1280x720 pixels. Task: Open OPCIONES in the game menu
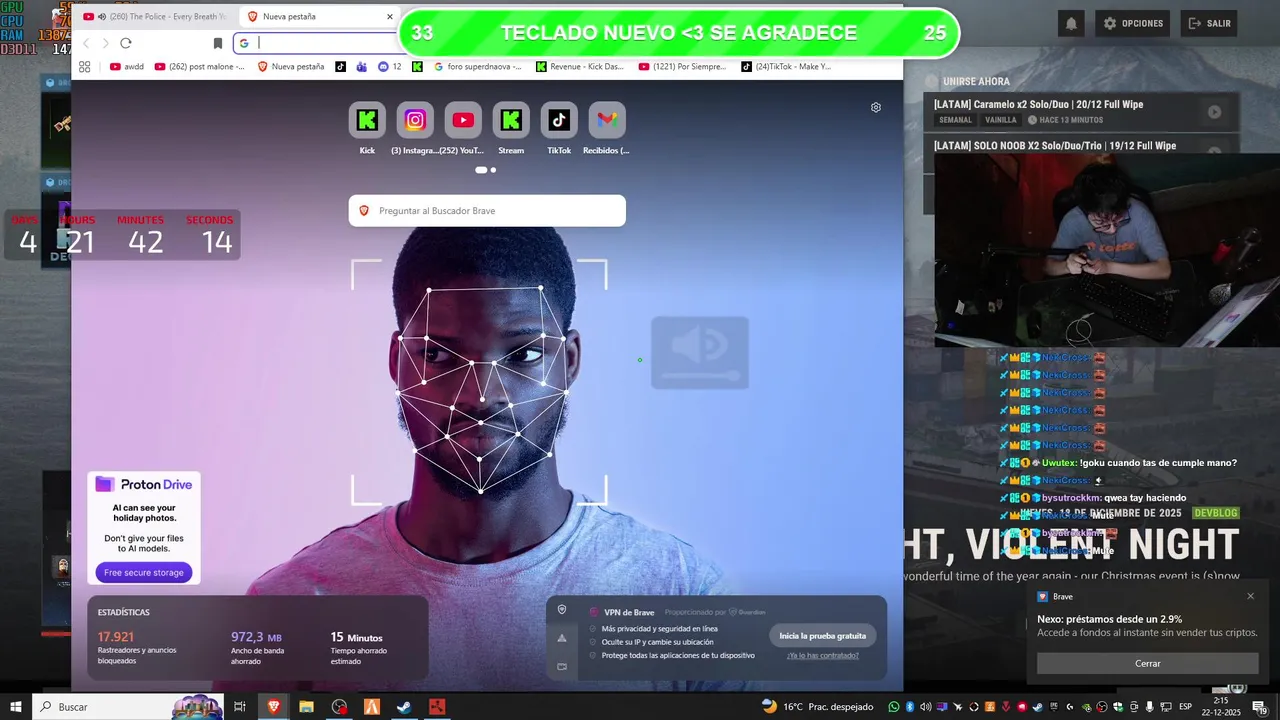point(1133,23)
